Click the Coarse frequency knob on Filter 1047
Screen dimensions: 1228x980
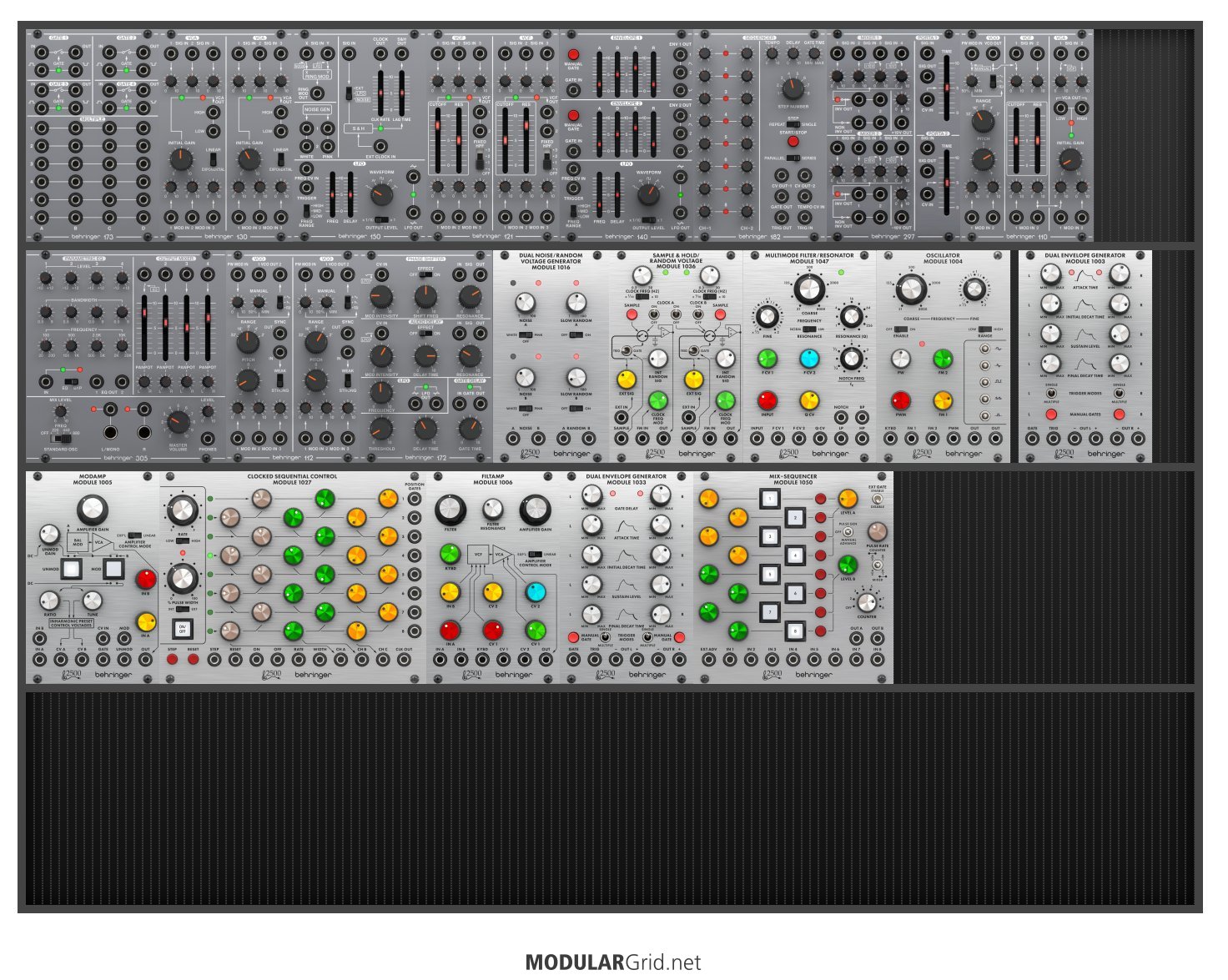pos(808,289)
